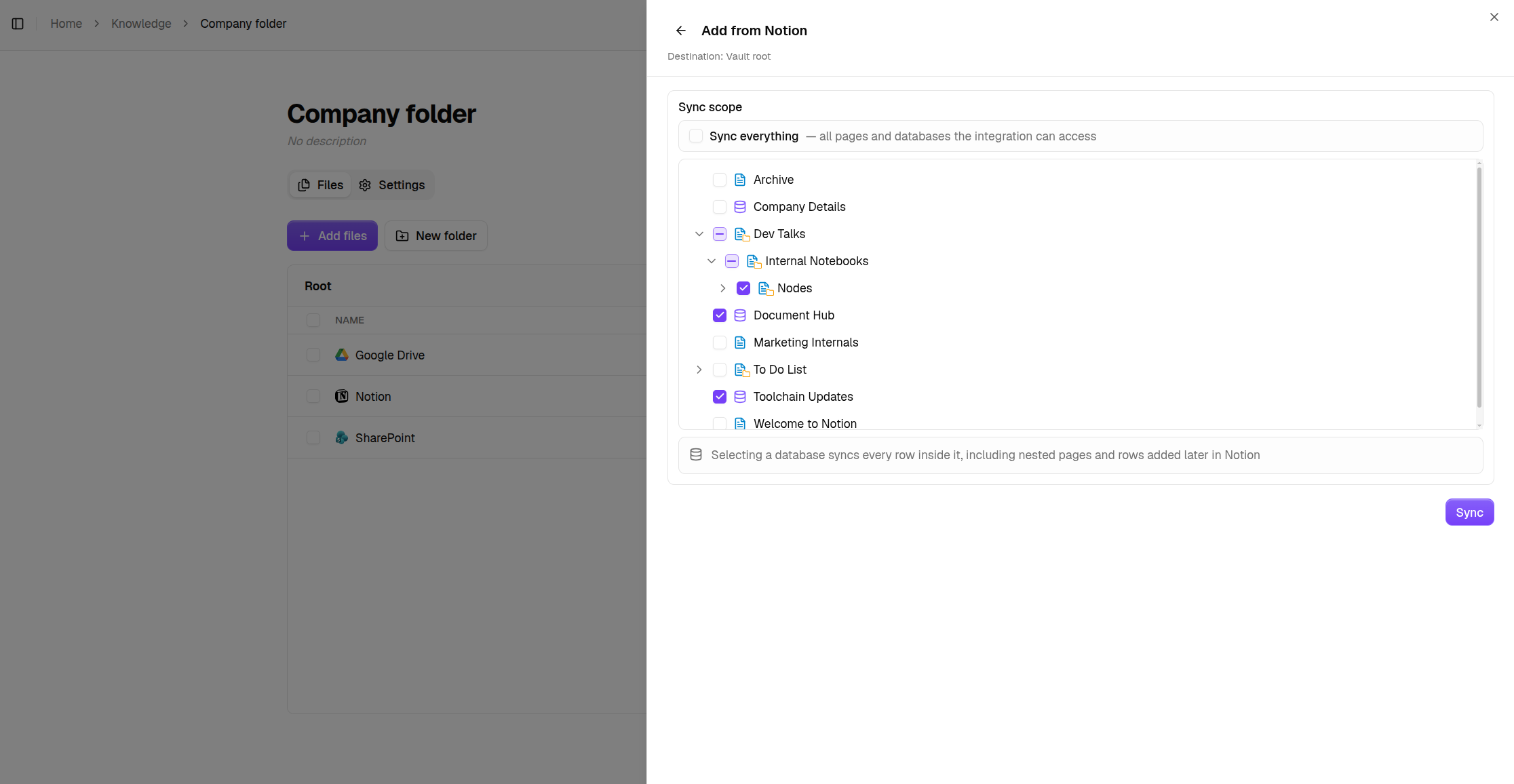
Task: Click the Welcome to Notion page icon
Action: coord(740,423)
